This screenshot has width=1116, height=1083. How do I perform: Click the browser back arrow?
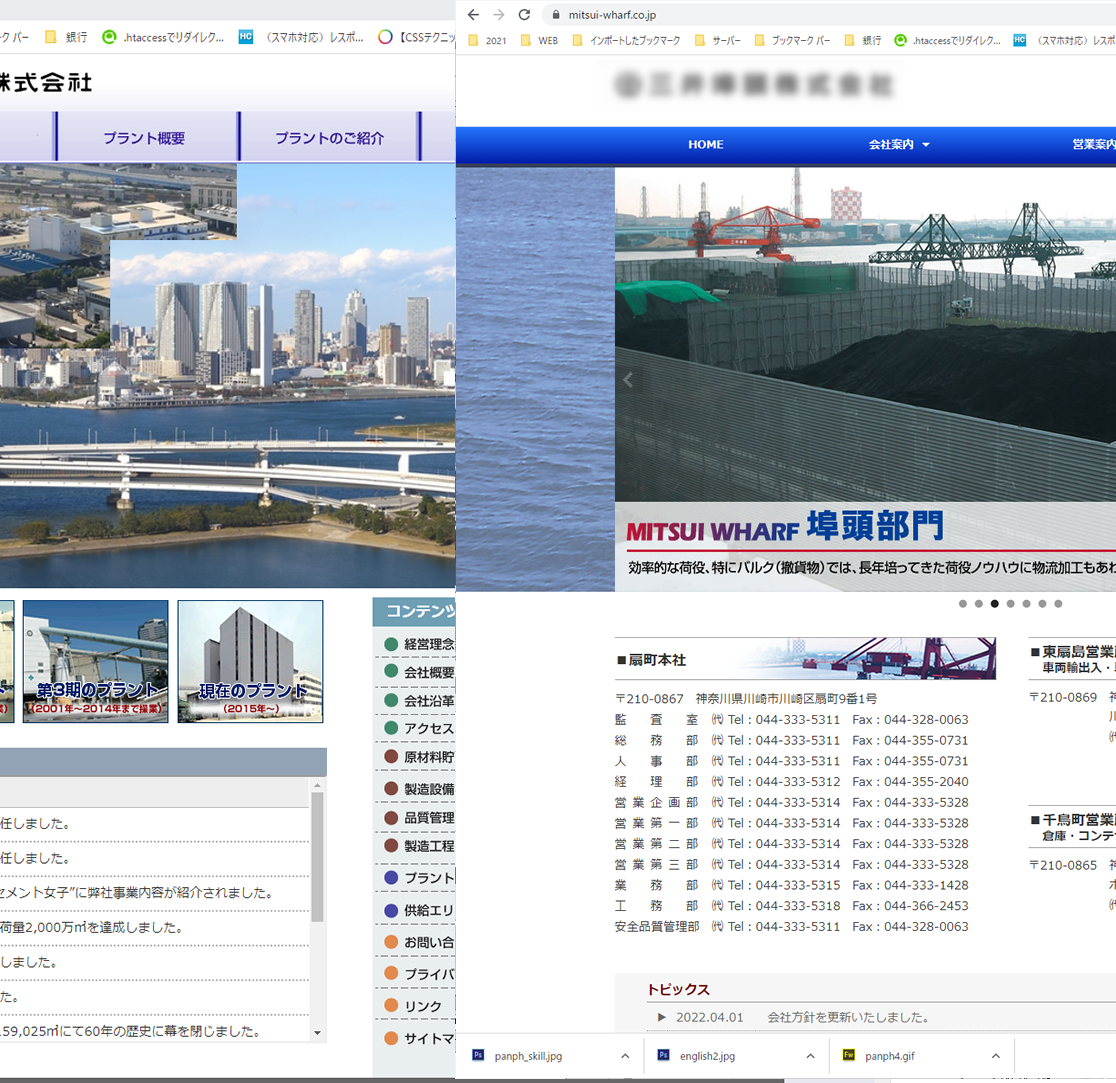tap(473, 14)
